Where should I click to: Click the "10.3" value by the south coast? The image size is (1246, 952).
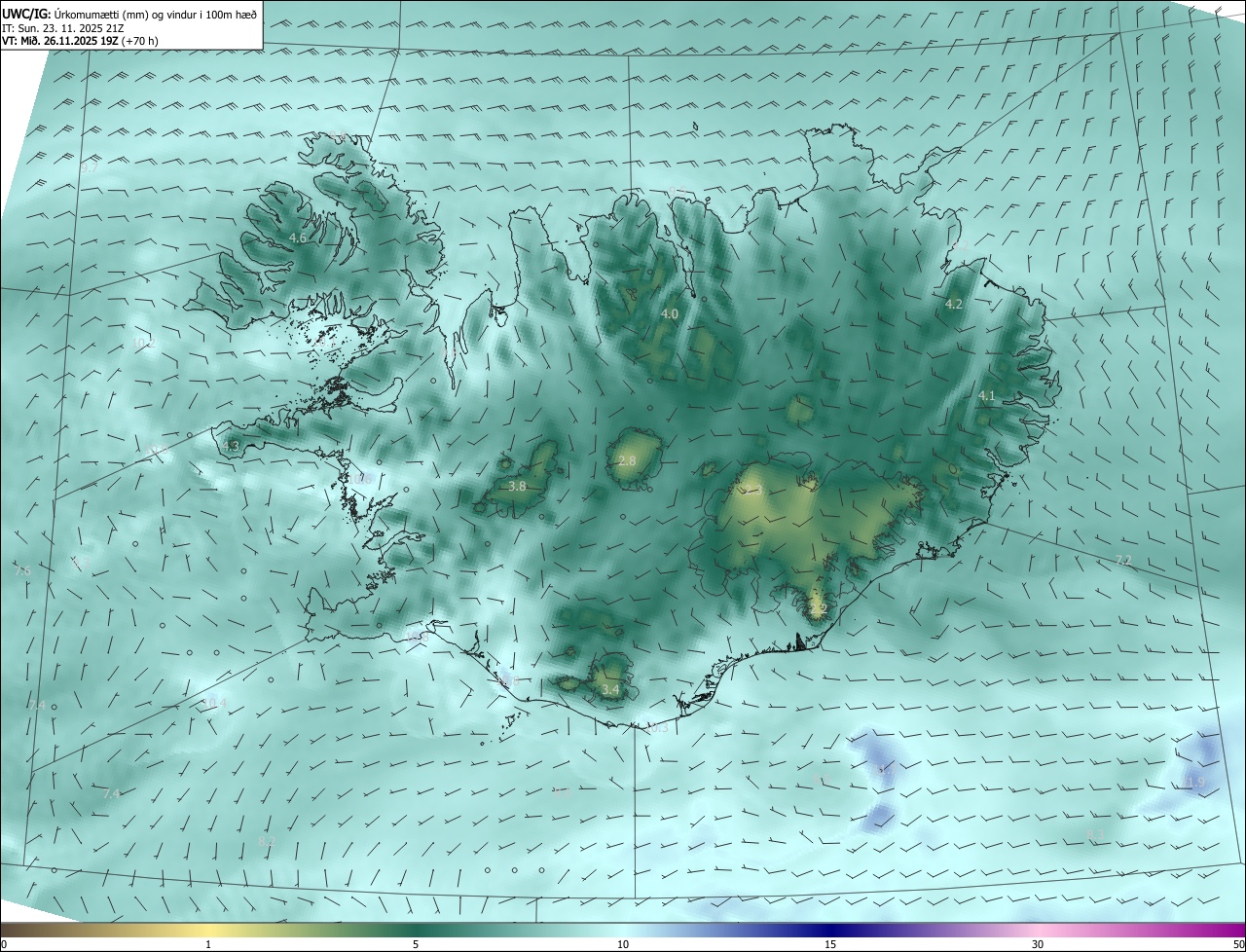[x=658, y=727]
